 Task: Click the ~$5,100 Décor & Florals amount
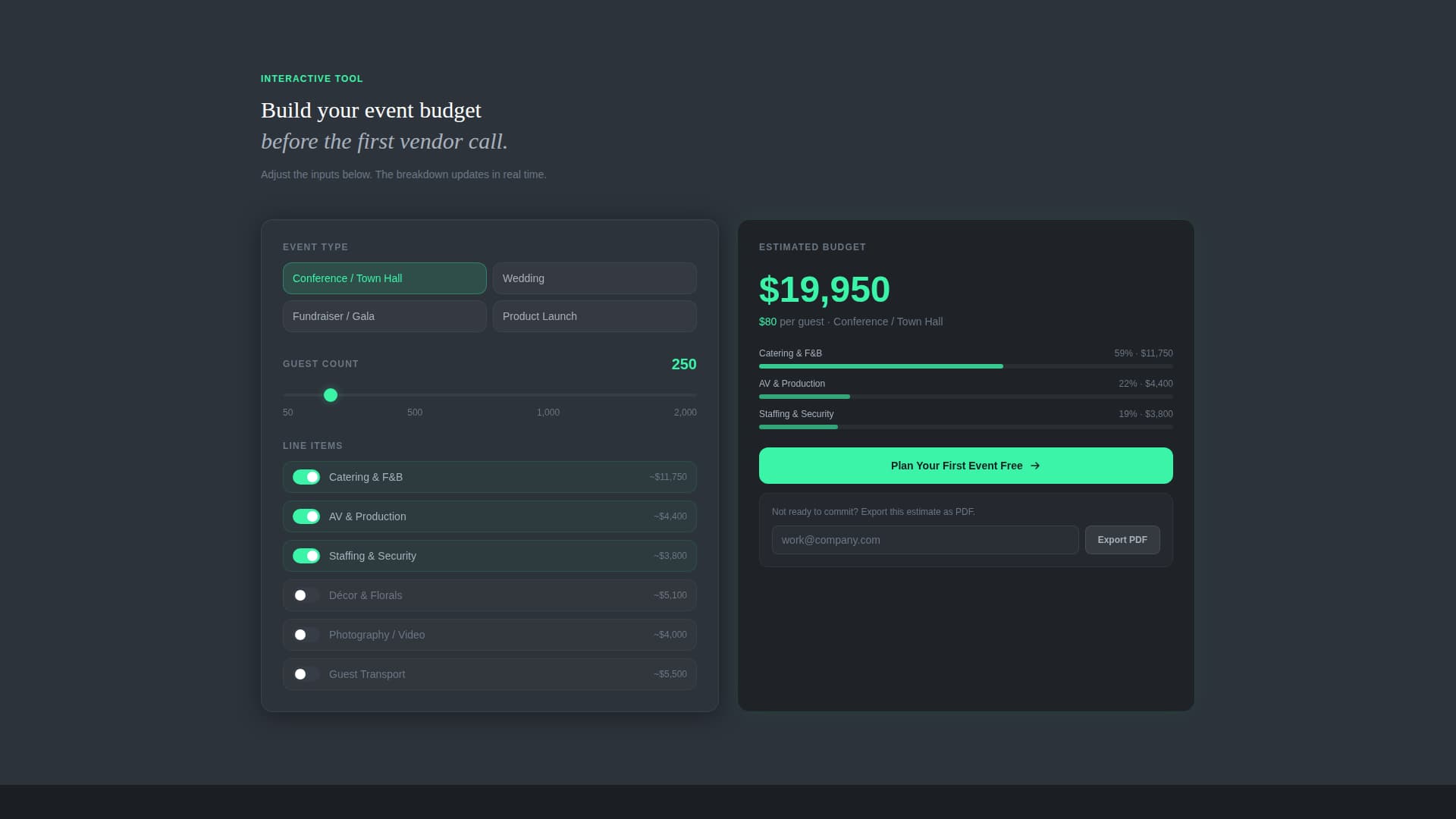pos(670,595)
